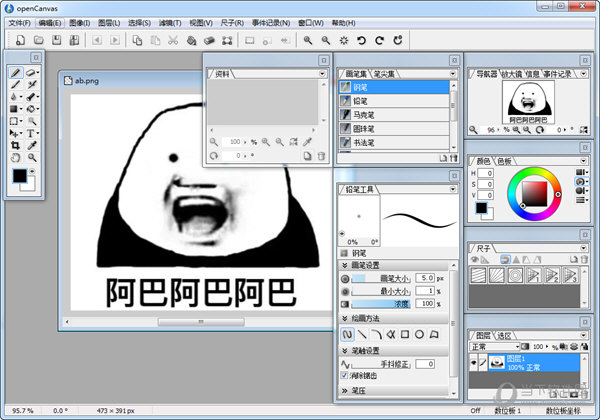Toggle ruler visibility eye icon in 尺子 panel
600x420 pixels.
coord(474,259)
